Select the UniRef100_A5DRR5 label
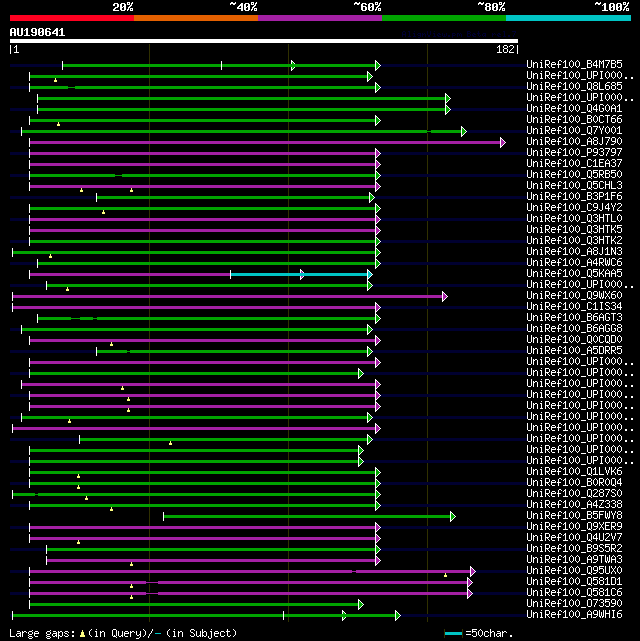640x641 pixels. pos(574,351)
